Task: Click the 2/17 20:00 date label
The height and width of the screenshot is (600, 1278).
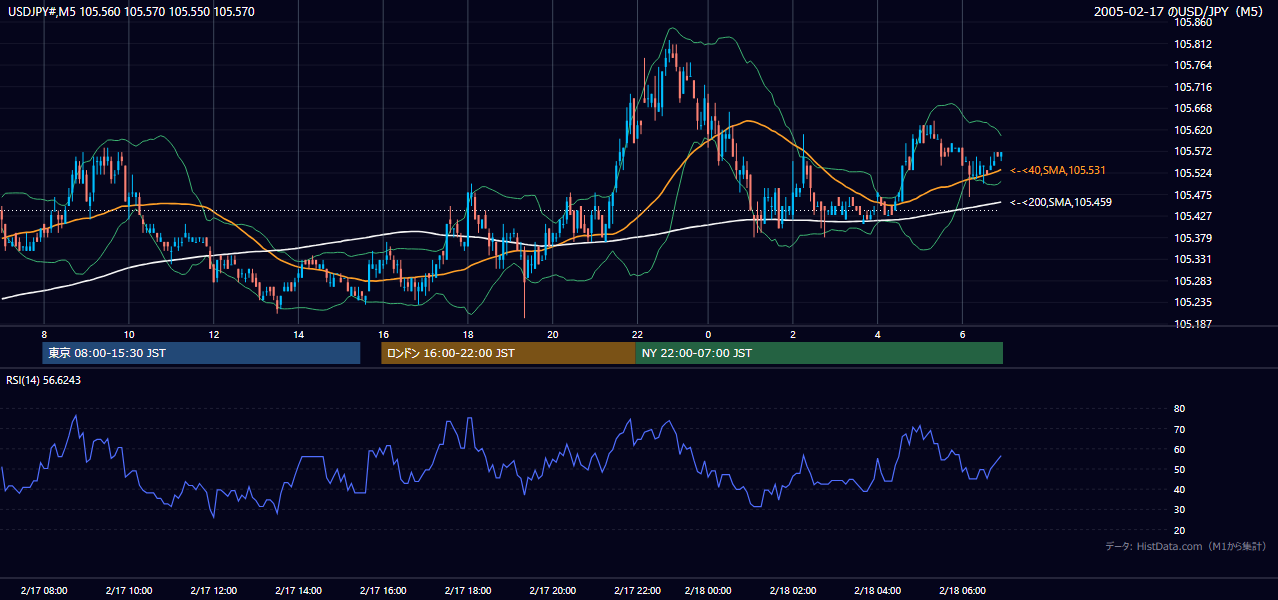Action: [x=553, y=591]
